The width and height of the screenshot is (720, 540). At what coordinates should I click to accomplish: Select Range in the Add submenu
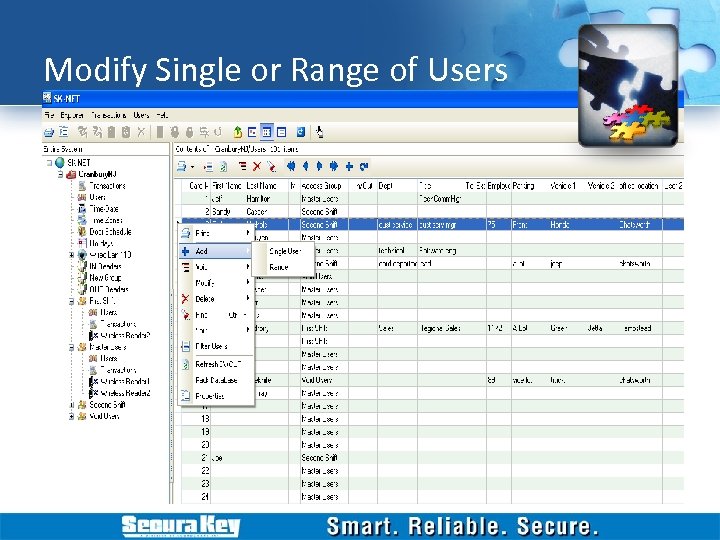point(284,267)
